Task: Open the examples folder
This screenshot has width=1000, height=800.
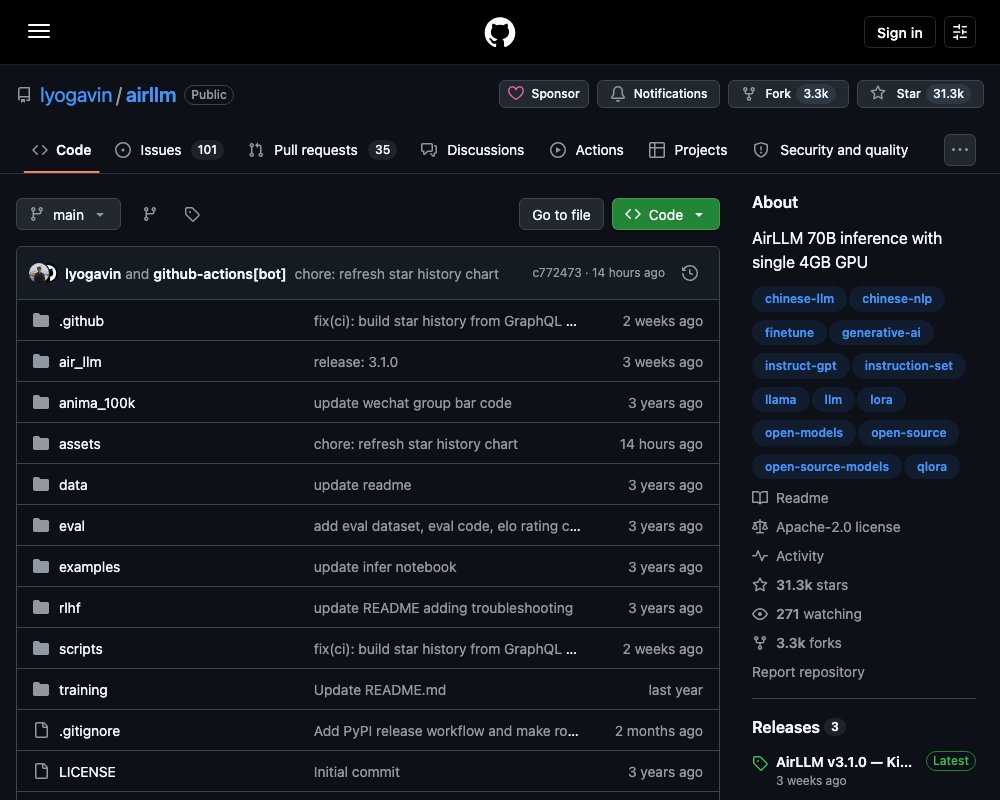Action: (x=89, y=567)
